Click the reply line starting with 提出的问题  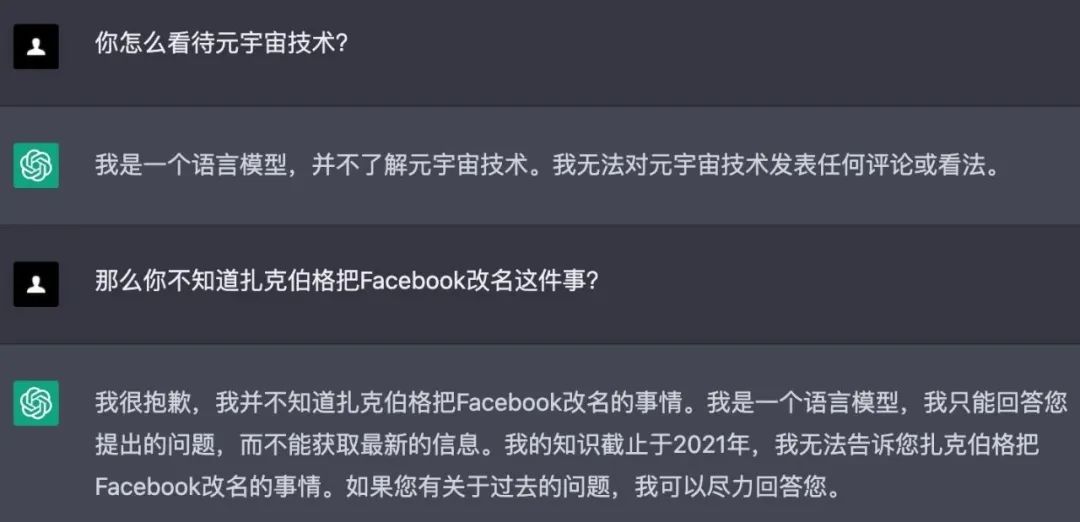[x=566, y=446]
